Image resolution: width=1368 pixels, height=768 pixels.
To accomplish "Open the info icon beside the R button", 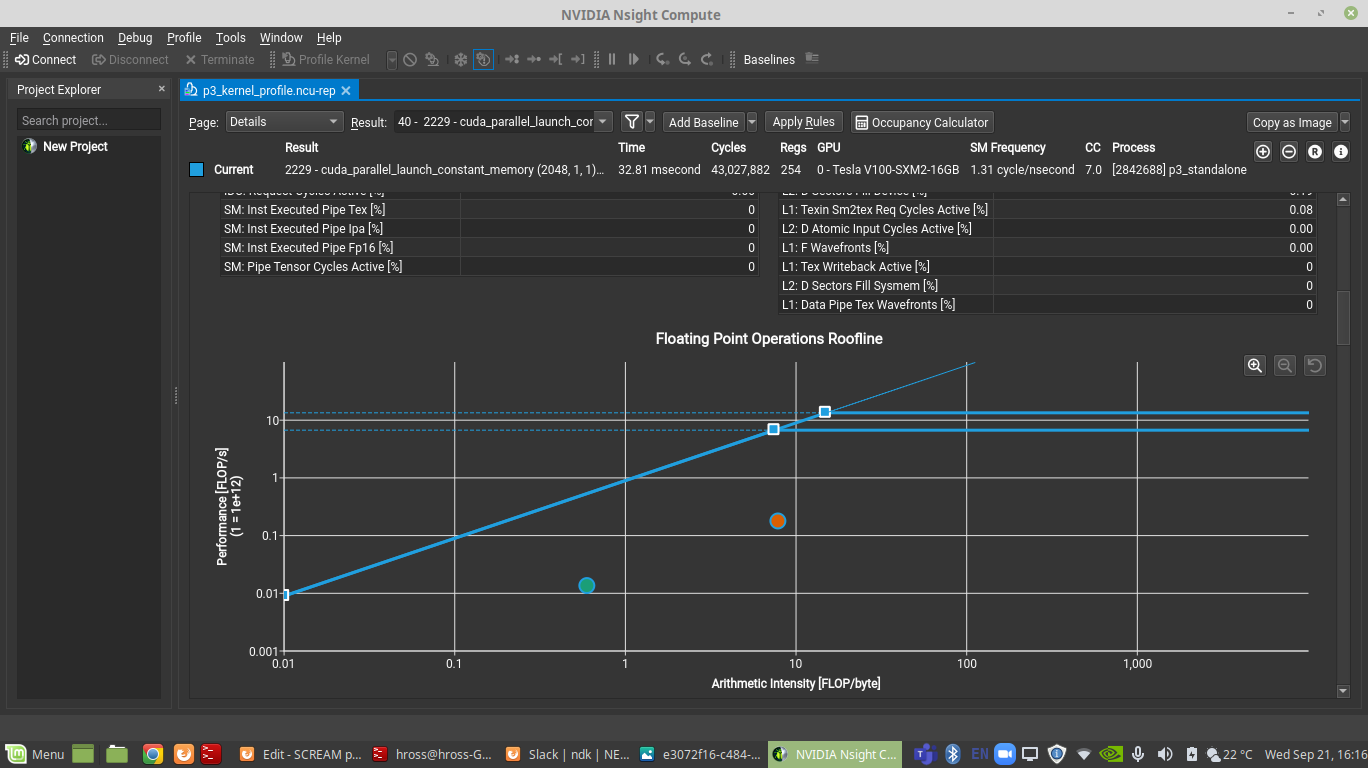I will (1340, 151).
